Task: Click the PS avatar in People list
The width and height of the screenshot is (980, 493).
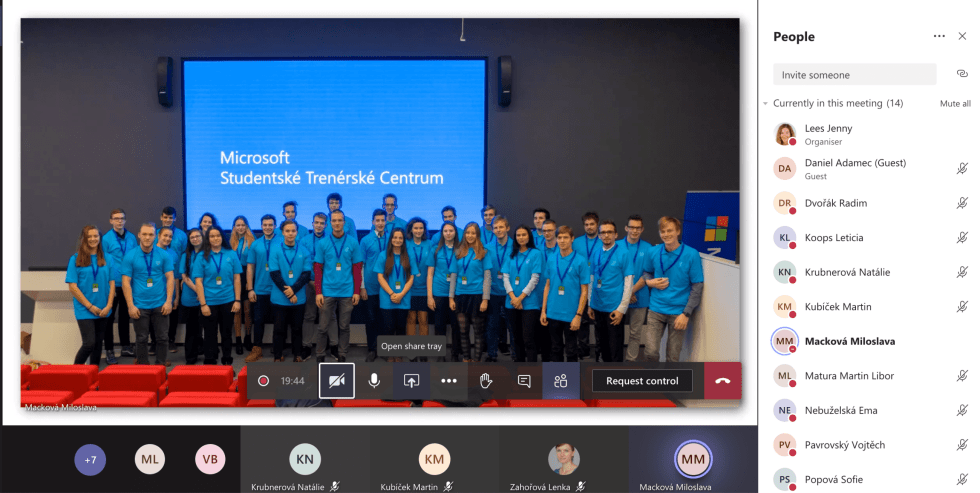Action: [x=784, y=479]
